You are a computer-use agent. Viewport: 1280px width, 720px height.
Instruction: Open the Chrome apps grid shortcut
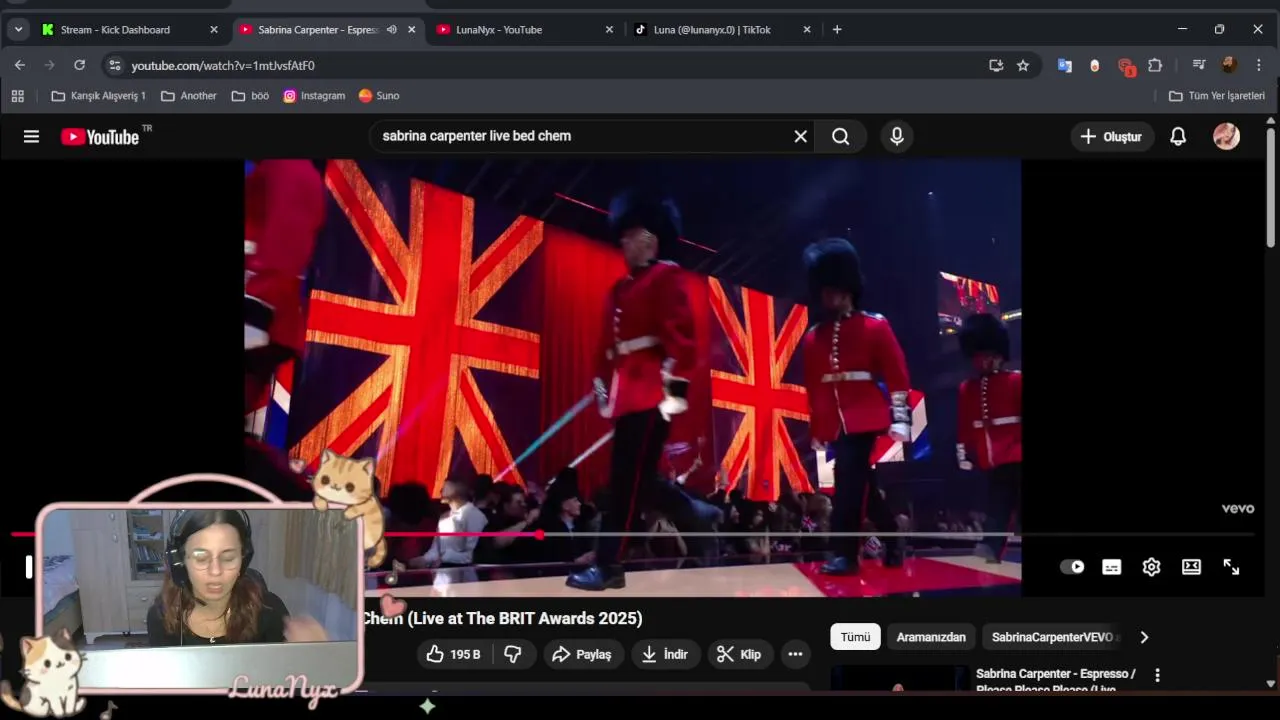(x=17, y=96)
